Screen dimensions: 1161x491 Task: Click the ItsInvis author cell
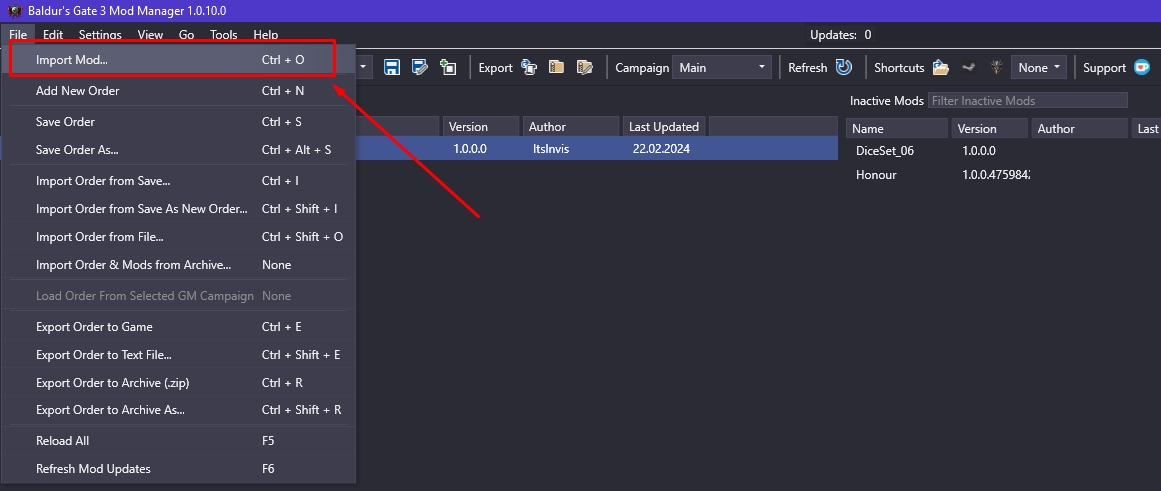[x=551, y=149]
